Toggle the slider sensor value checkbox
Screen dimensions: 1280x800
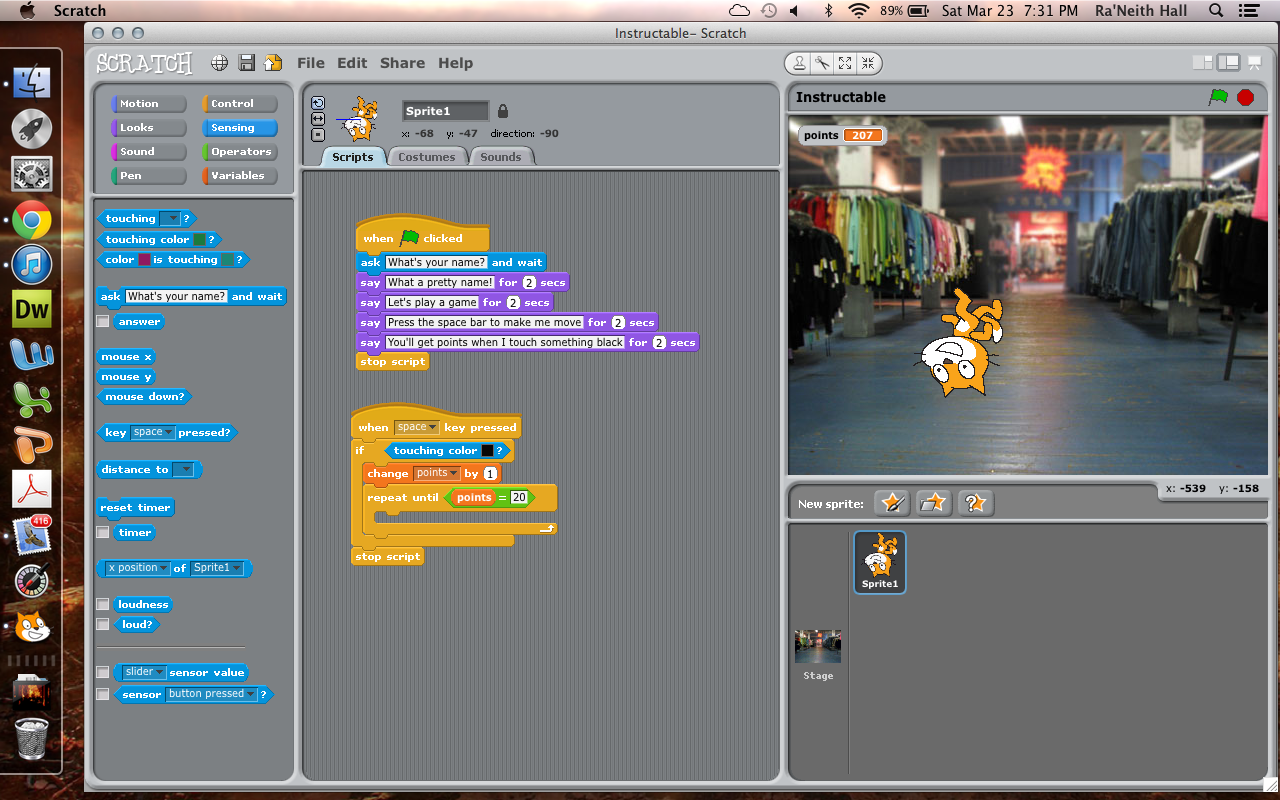[102, 673]
